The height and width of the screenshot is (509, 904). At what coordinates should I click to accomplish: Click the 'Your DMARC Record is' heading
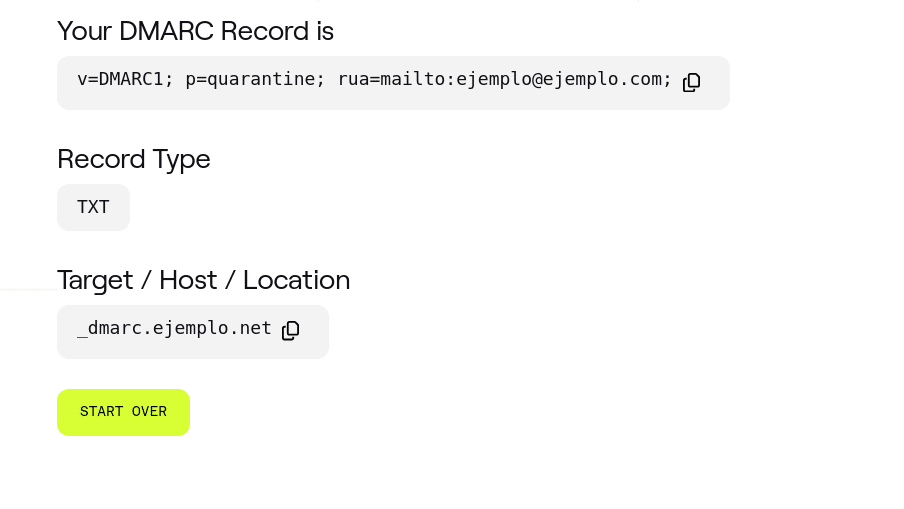coord(195,31)
